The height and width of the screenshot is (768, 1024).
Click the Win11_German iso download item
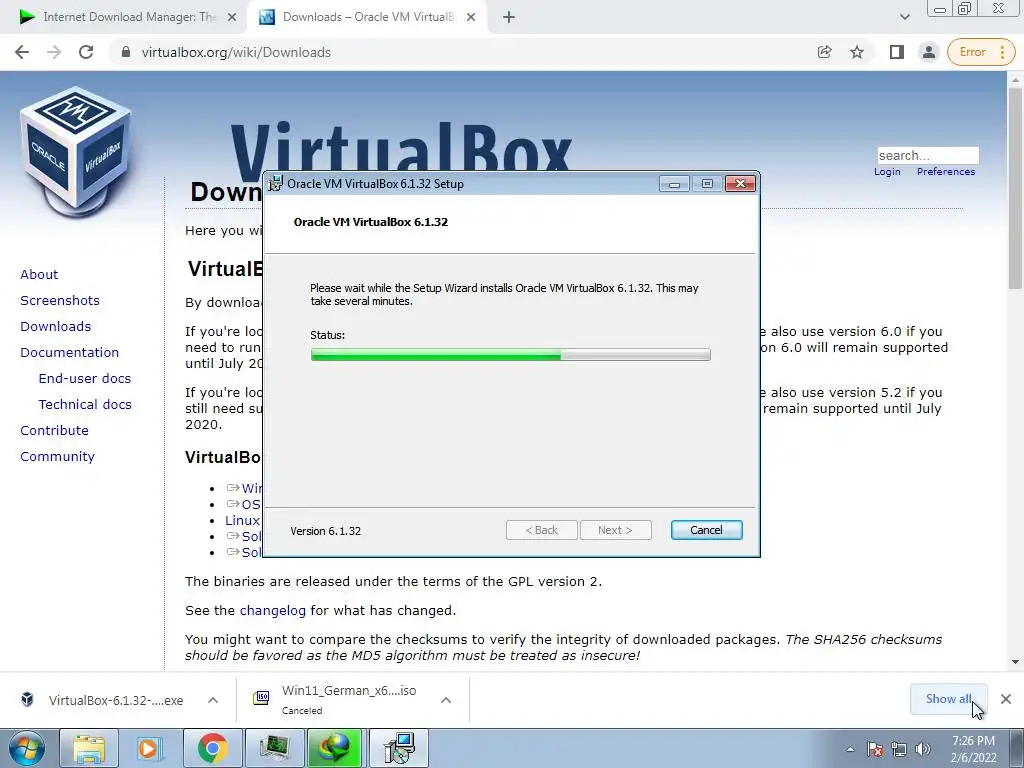(x=336, y=699)
